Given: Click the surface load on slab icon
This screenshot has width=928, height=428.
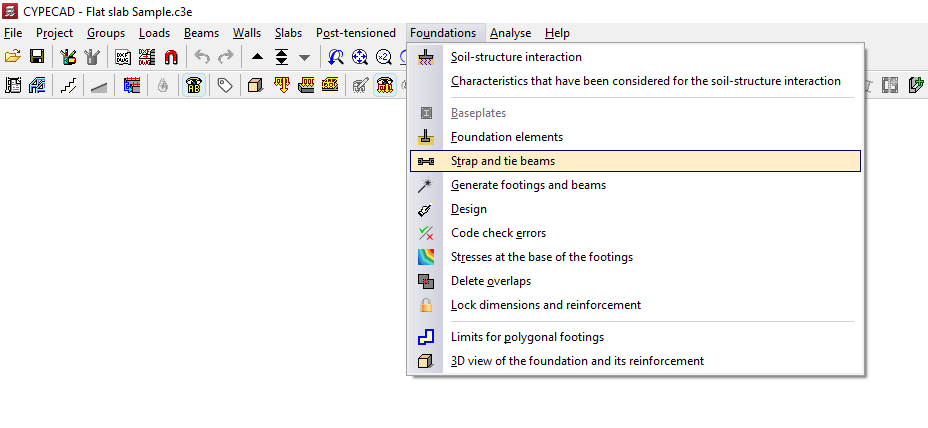Looking at the screenshot, I should (x=306, y=85).
